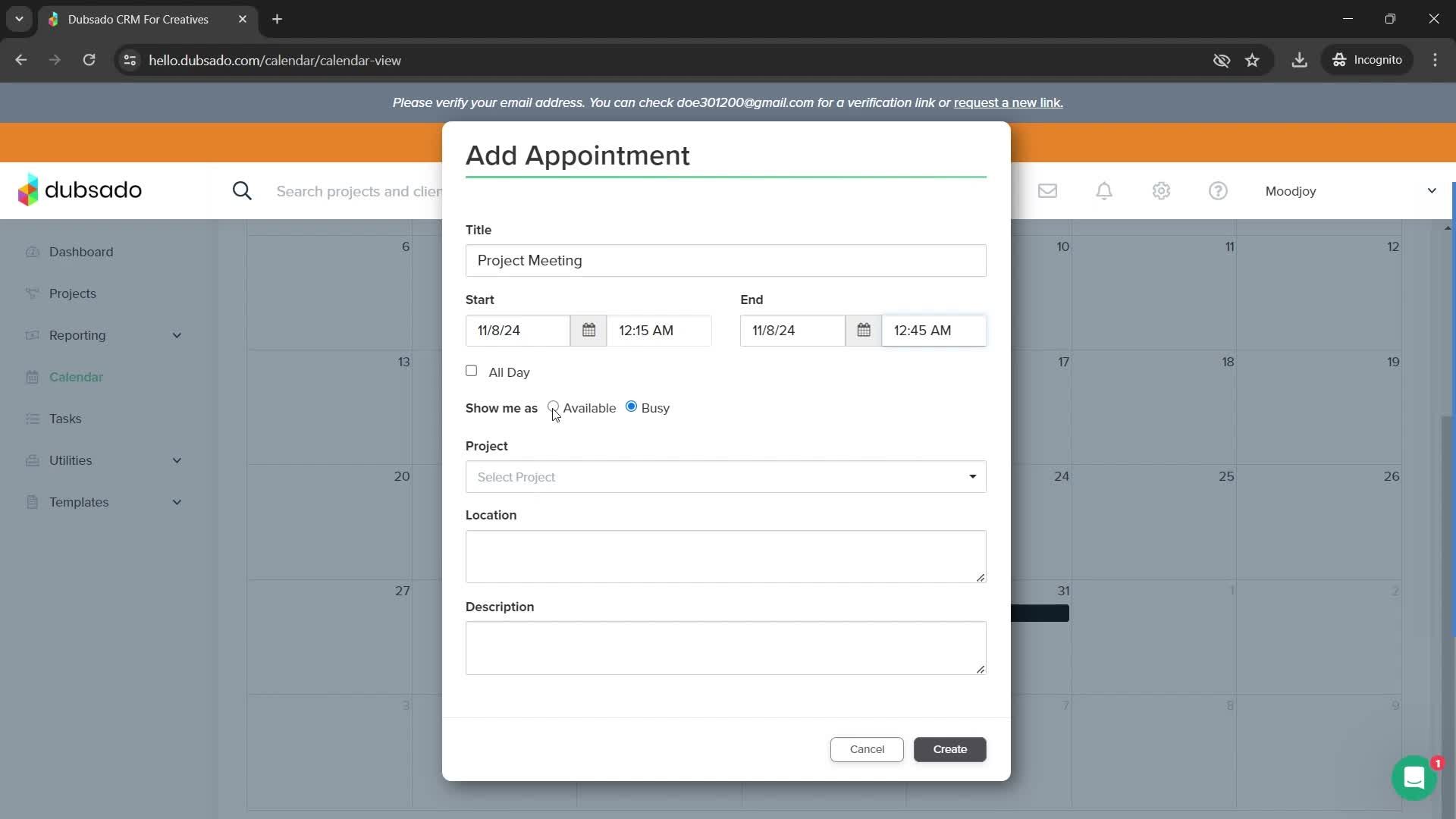This screenshot has height=819, width=1456.
Task: Open the End date calendar picker icon
Action: (x=863, y=331)
